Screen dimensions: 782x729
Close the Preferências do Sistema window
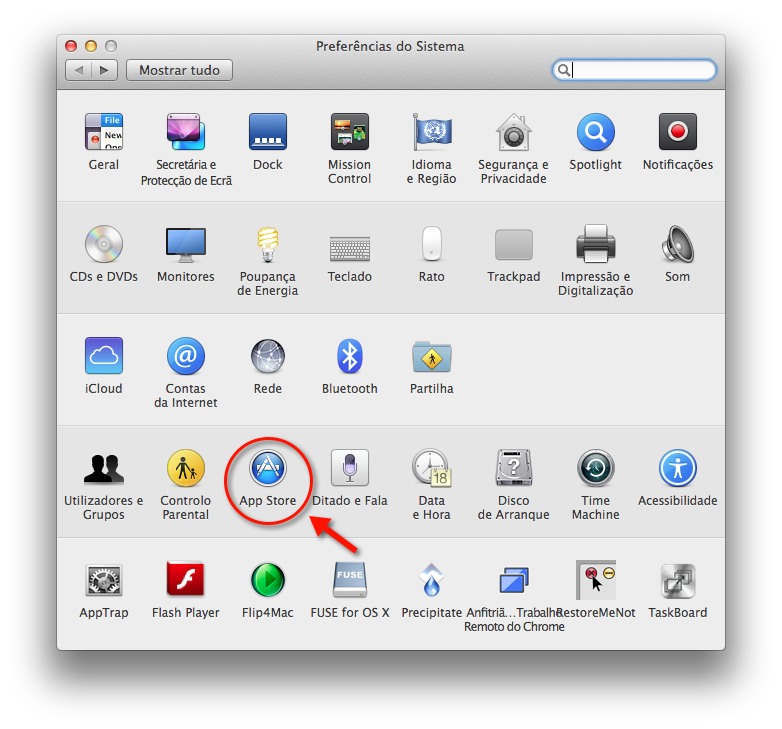[x=71, y=46]
